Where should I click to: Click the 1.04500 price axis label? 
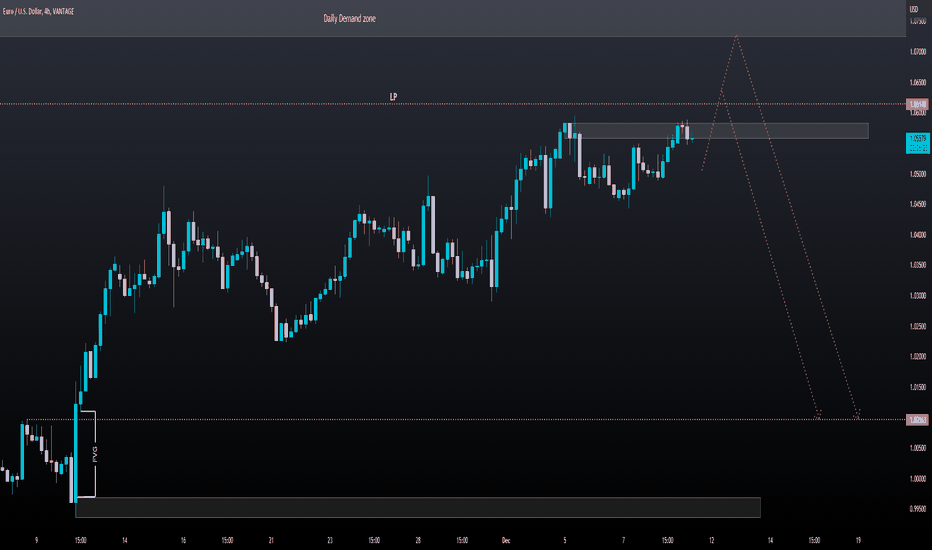(918, 204)
